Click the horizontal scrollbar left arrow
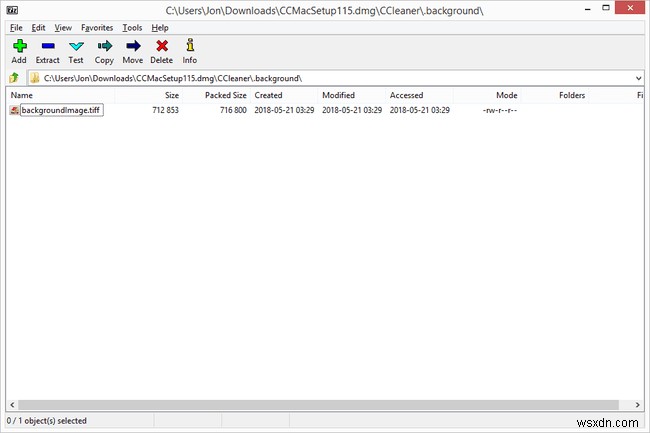Screen dimensions: 650x433 pos(12,404)
